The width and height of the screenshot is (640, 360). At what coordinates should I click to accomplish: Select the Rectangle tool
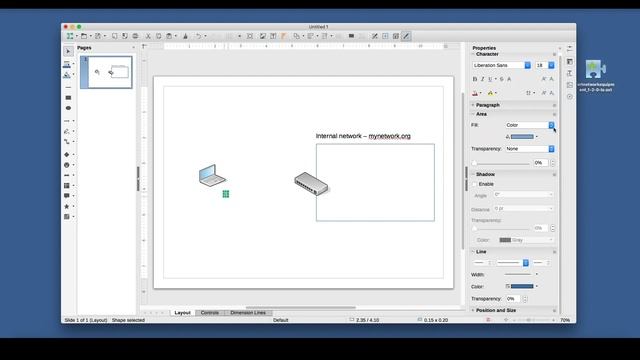pyautogui.click(x=68, y=98)
